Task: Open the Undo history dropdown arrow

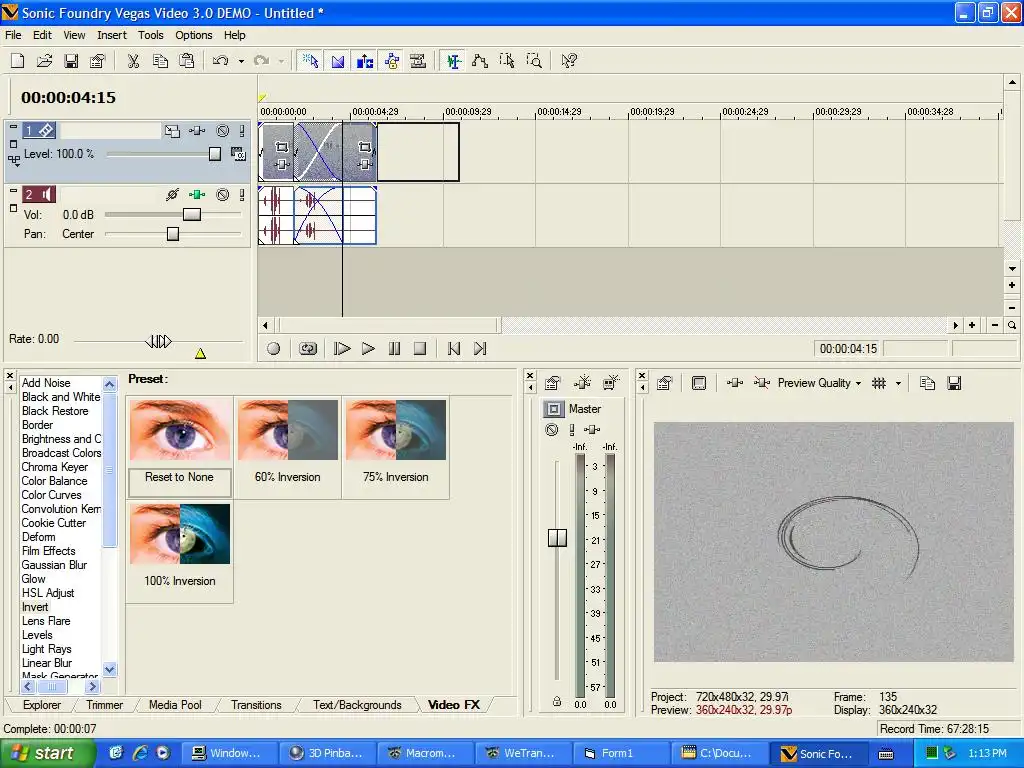Action: [x=241, y=61]
